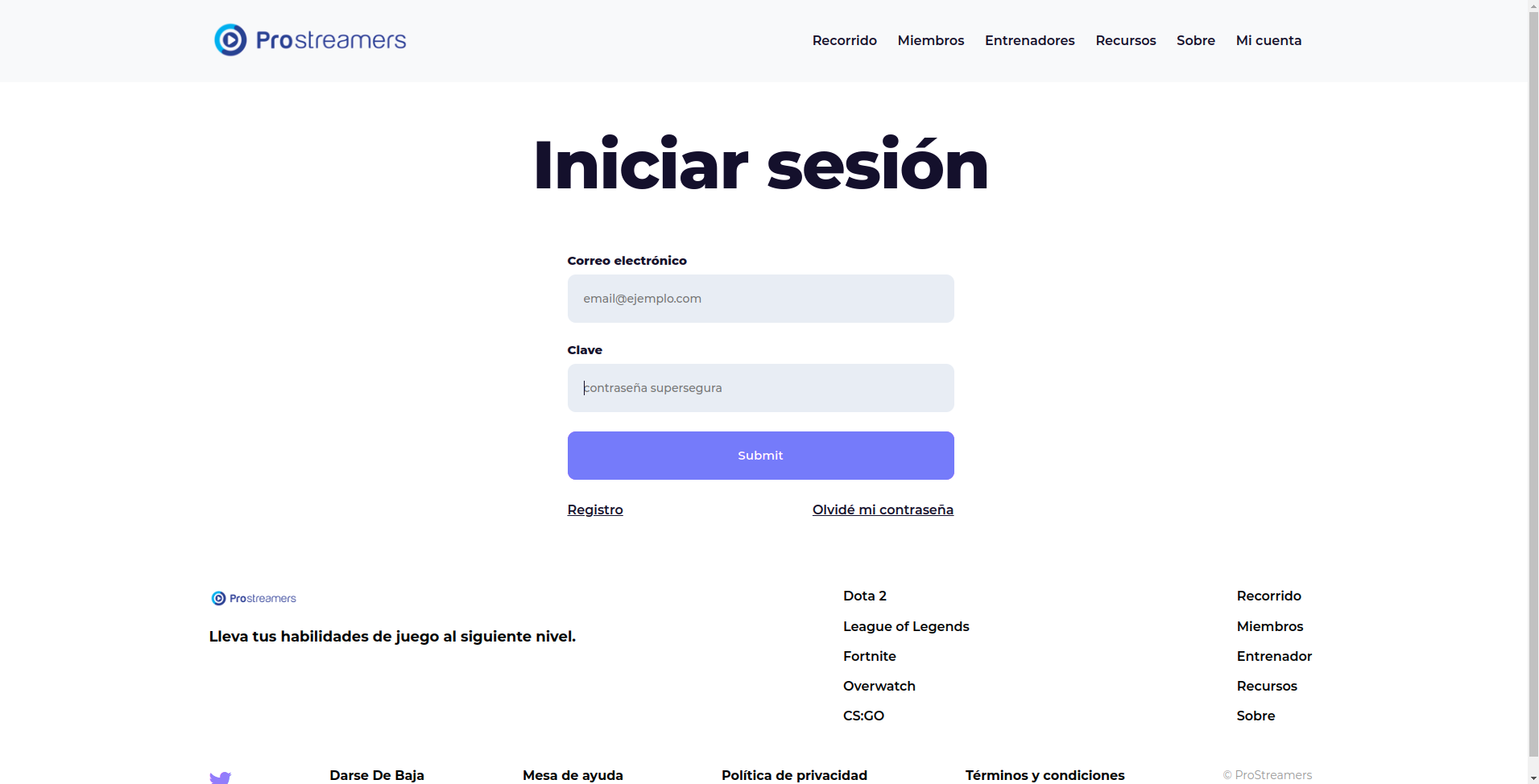Click the small Prostreamers footer logo
Viewport: 1539px width, 784px height.
pyautogui.click(x=254, y=598)
